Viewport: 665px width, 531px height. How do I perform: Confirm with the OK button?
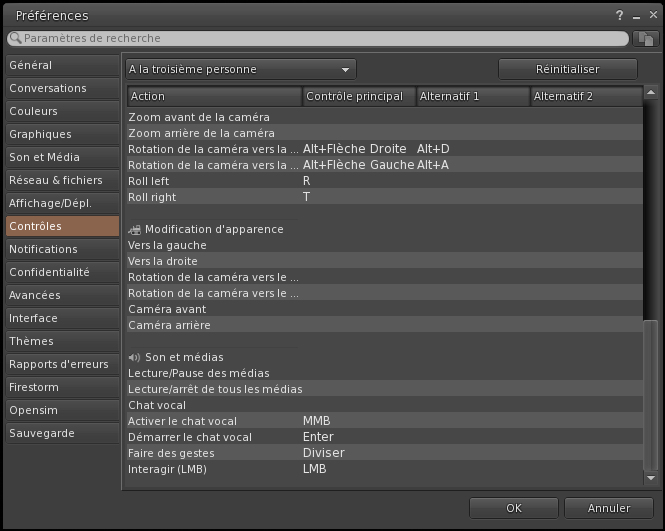click(513, 508)
